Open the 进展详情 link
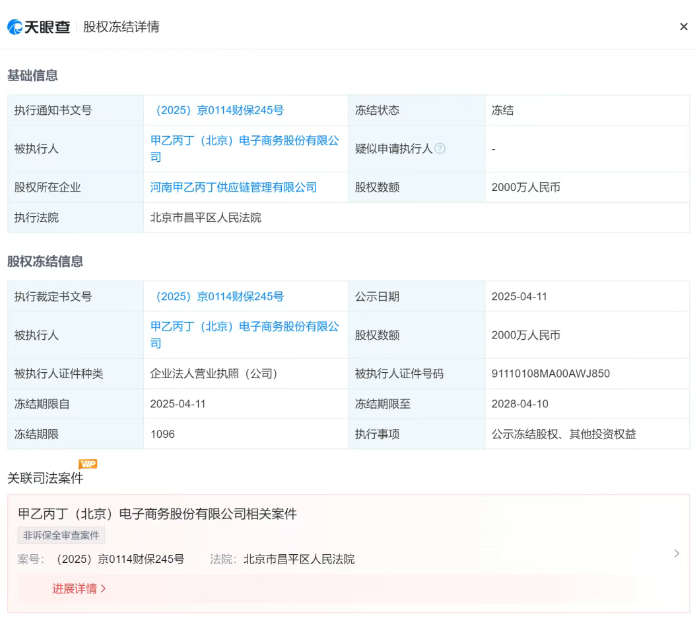This screenshot has width=698, height=626. [x=79, y=588]
